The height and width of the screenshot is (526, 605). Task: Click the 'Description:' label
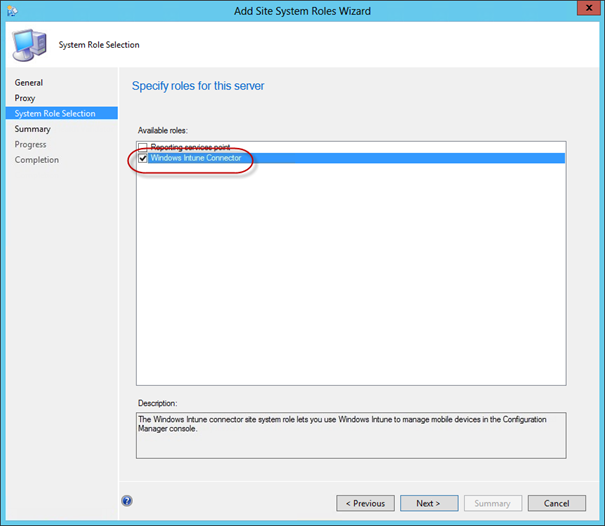(x=157, y=403)
